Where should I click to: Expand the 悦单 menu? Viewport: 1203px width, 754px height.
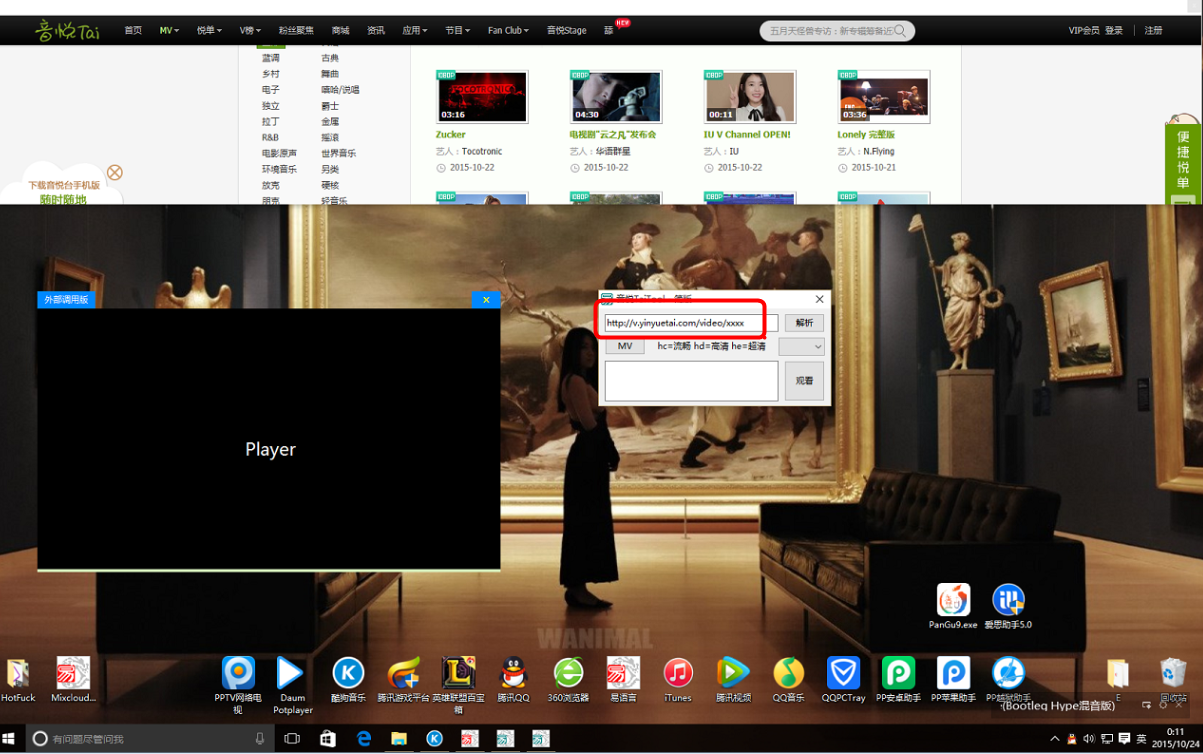(209, 31)
